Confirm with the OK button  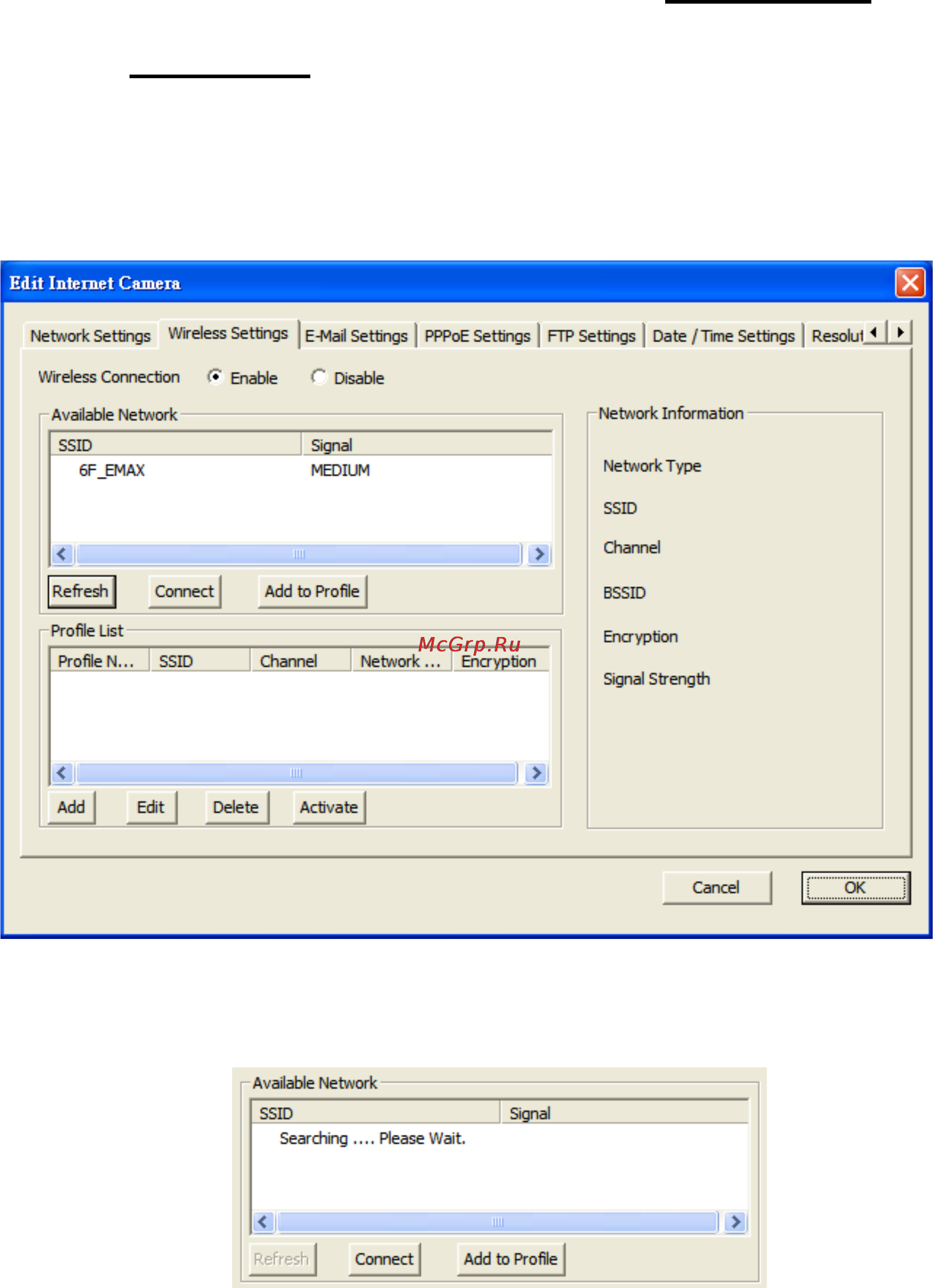[x=856, y=888]
